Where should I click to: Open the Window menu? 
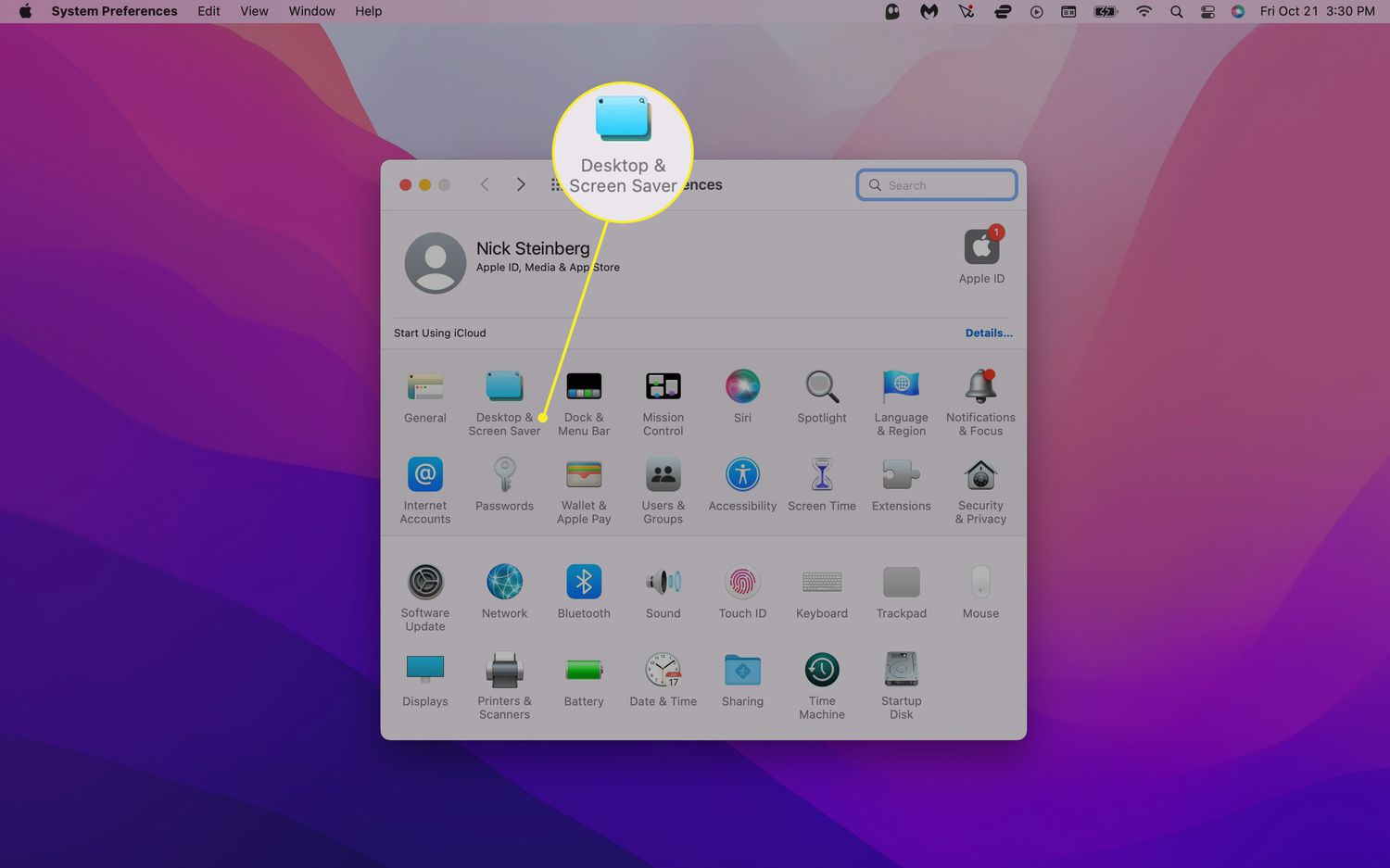pos(311,11)
